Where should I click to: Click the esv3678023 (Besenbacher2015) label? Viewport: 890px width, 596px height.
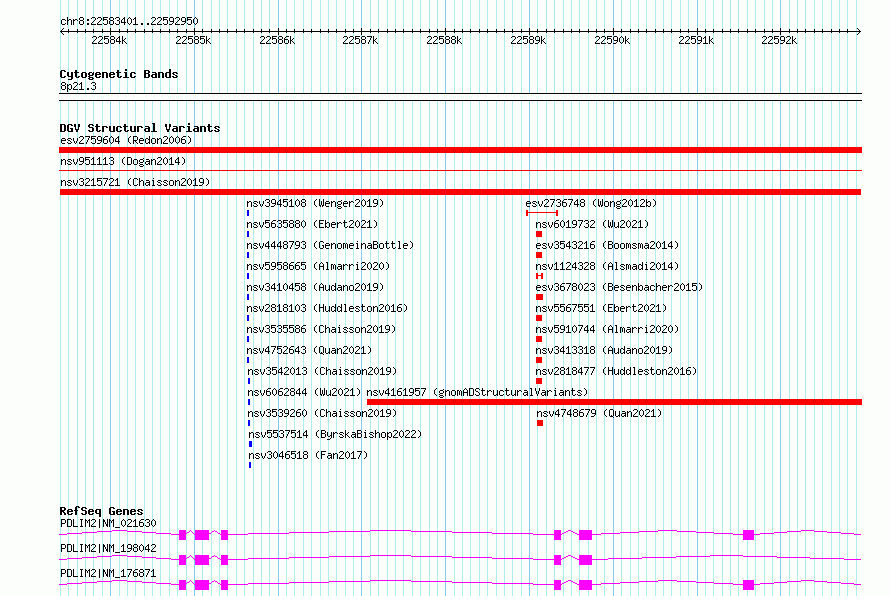click(619, 287)
